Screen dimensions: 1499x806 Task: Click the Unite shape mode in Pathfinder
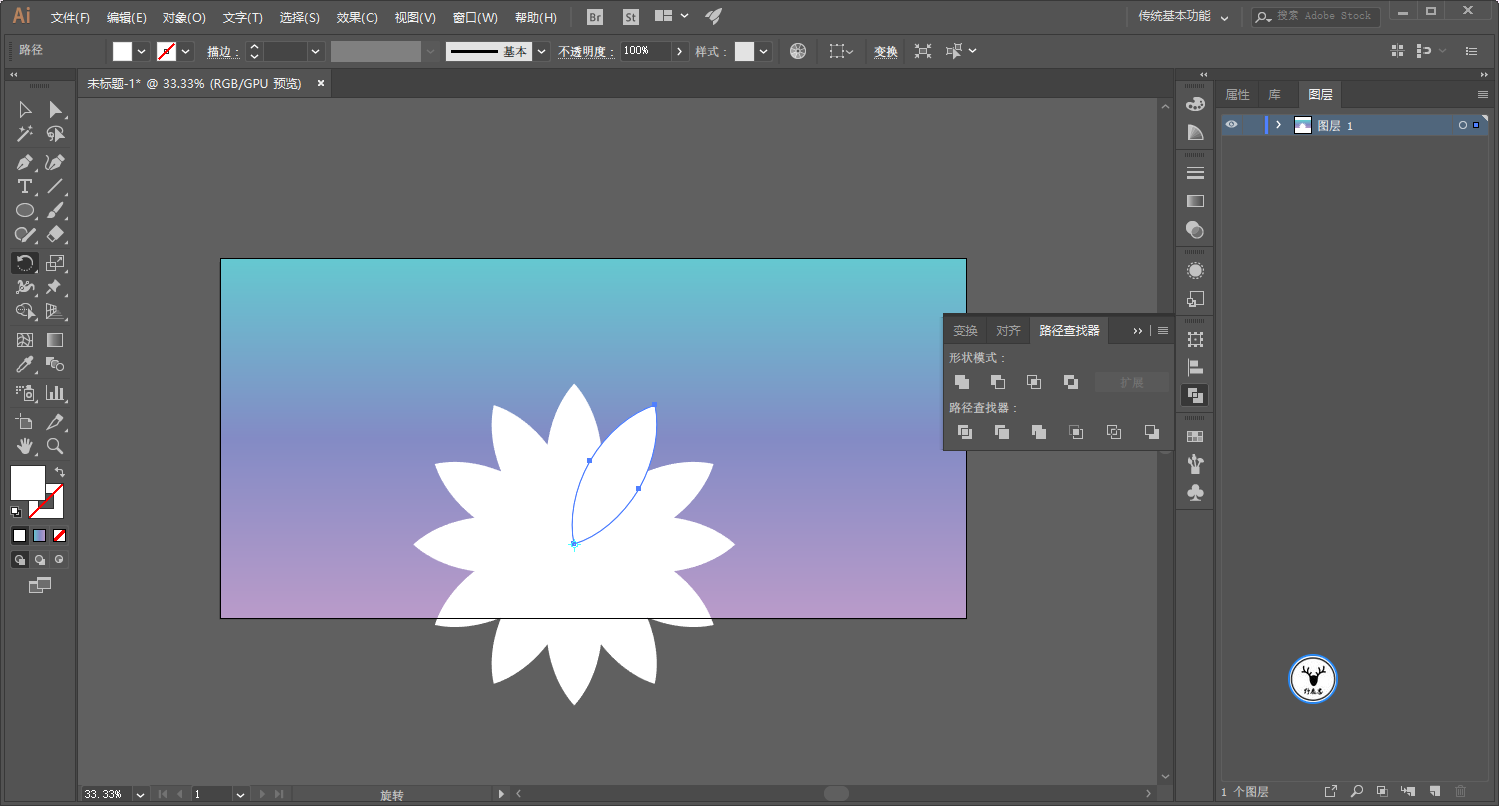(962, 382)
